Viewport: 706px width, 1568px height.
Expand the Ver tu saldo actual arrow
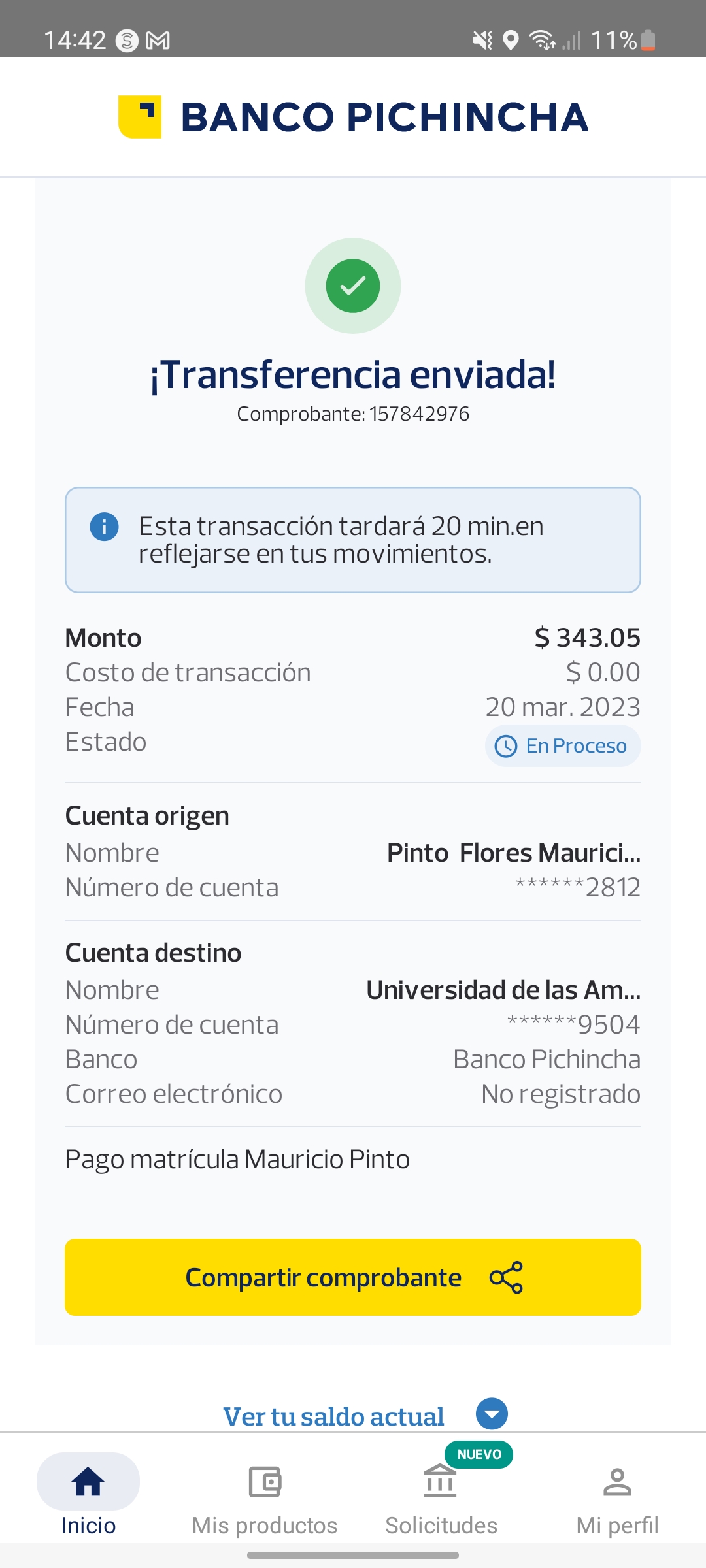pyautogui.click(x=492, y=1414)
